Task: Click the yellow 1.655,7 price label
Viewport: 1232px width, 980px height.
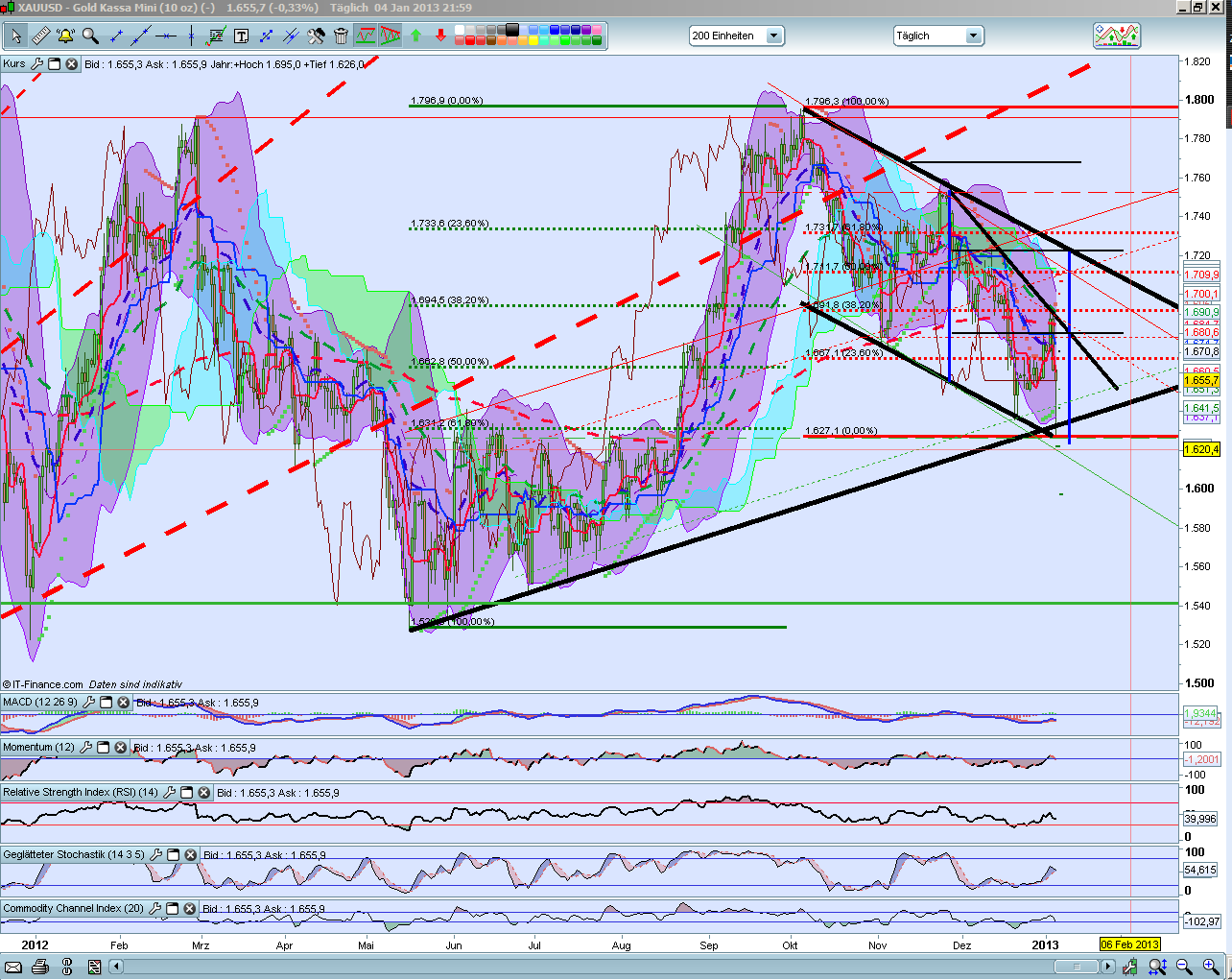Action: (1201, 381)
